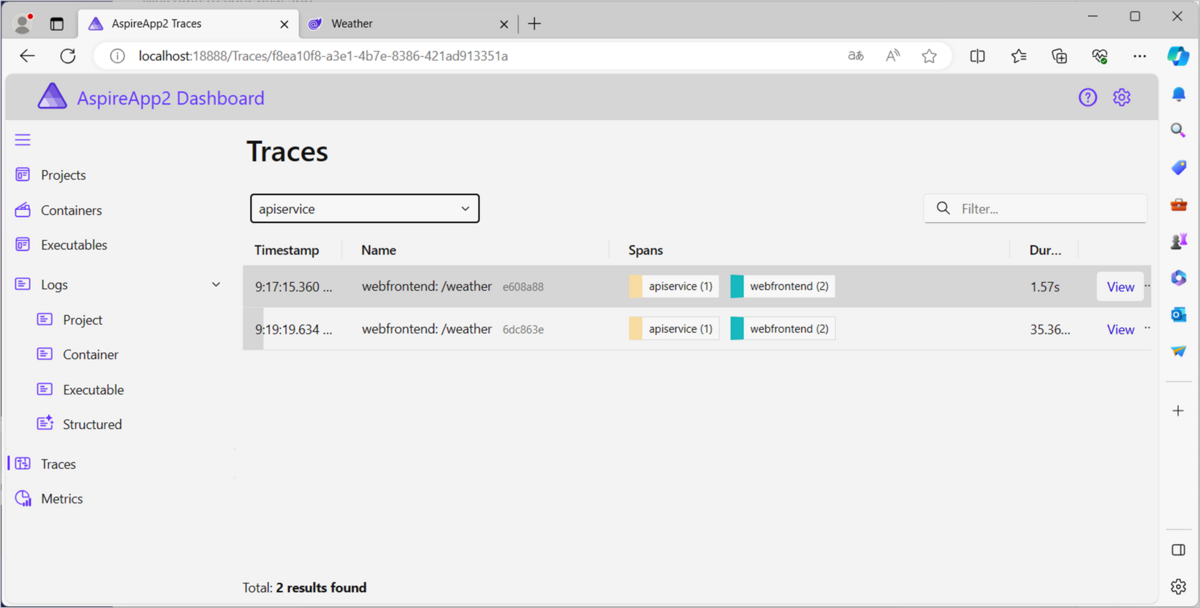This screenshot has width=1200, height=608.
Task: Click the browser address bar URL
Action: [323, 56]
